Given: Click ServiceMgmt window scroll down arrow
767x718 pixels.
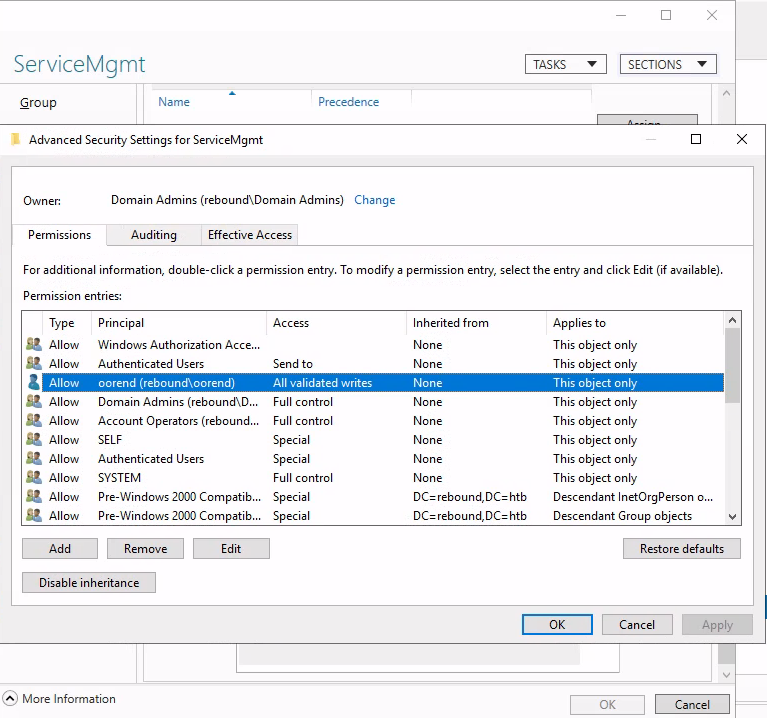Looking at the screenshot, I should pos(726,675).
